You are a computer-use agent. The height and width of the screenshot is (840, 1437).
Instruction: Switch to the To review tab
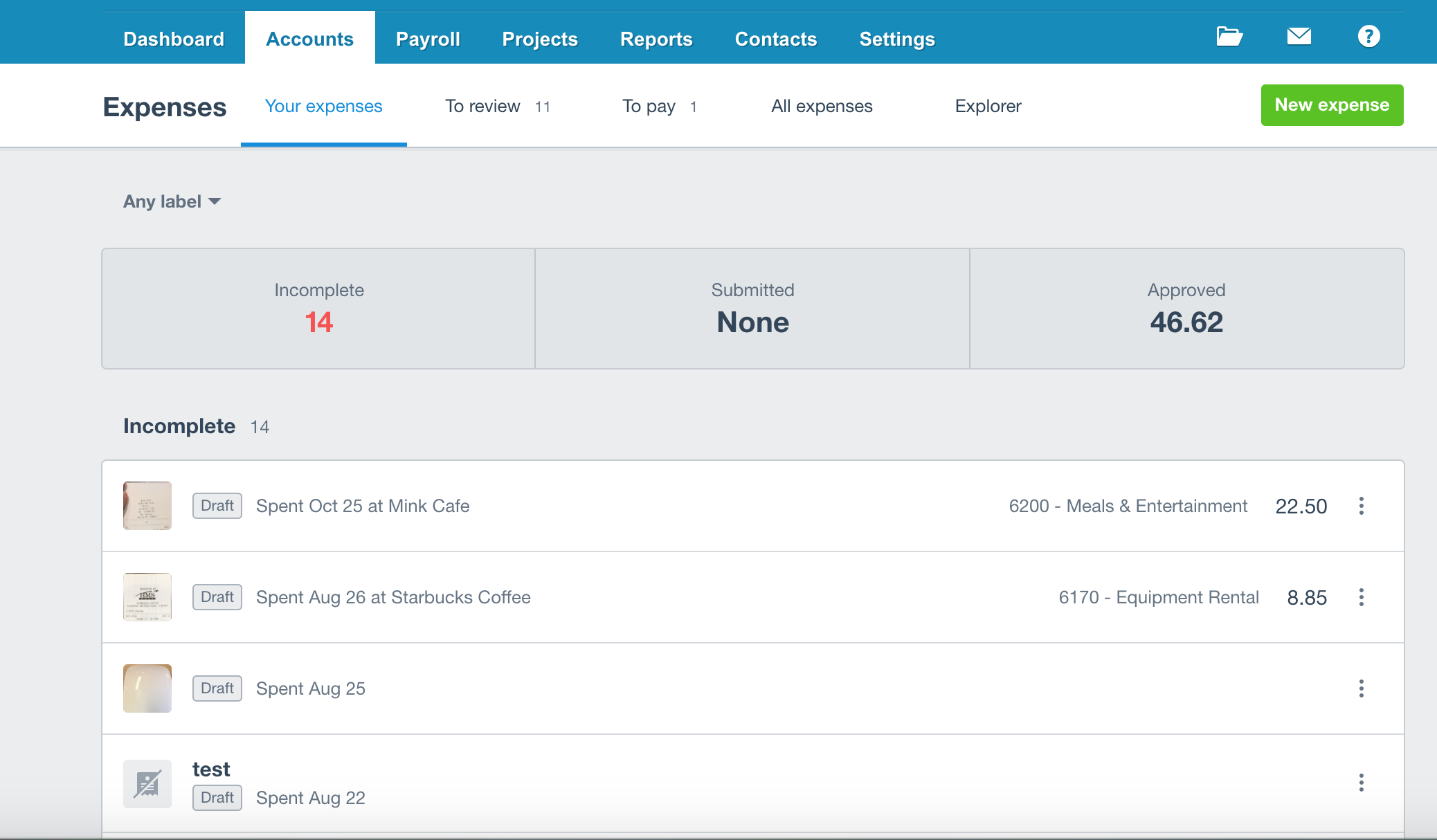(x=497, y=107)
